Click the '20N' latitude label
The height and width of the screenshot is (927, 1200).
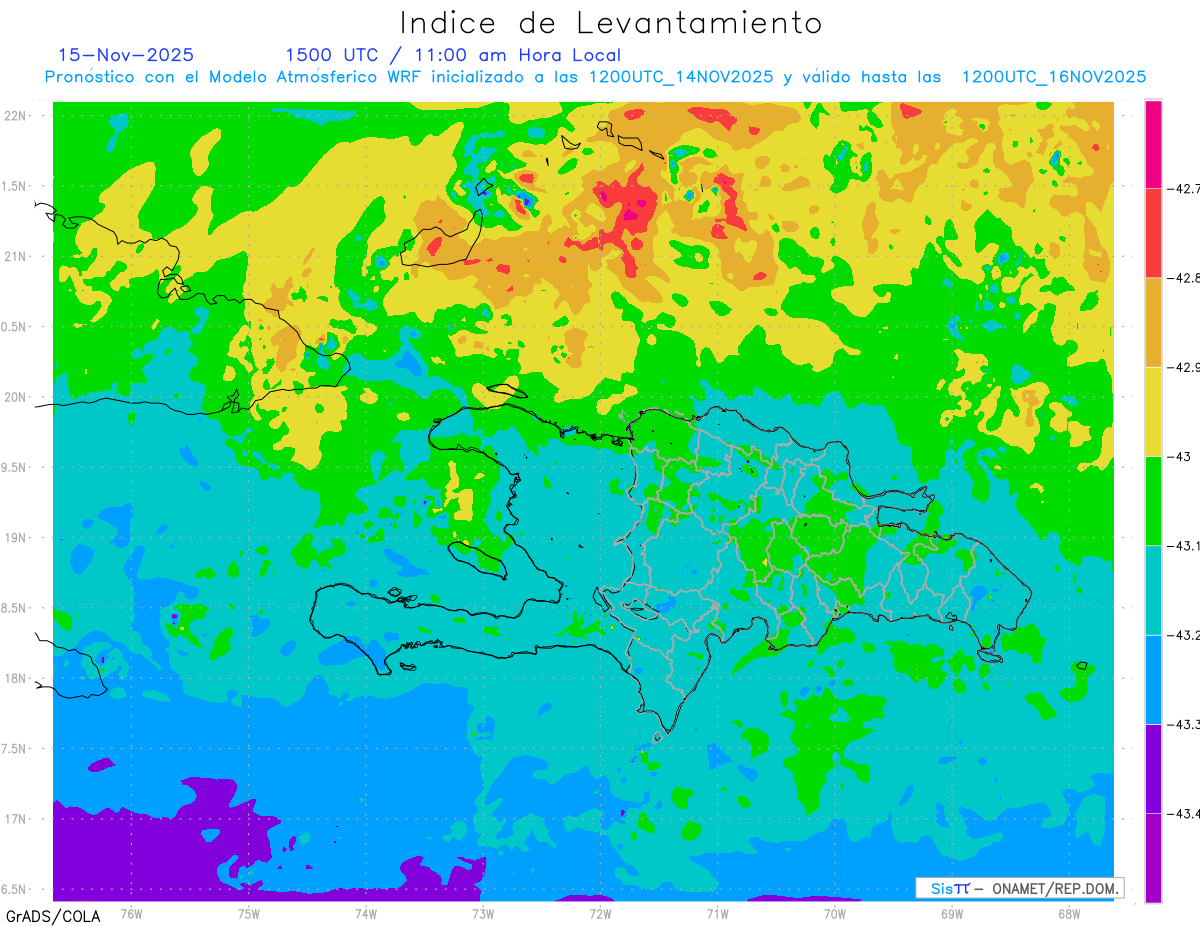[x=16, y=397]
